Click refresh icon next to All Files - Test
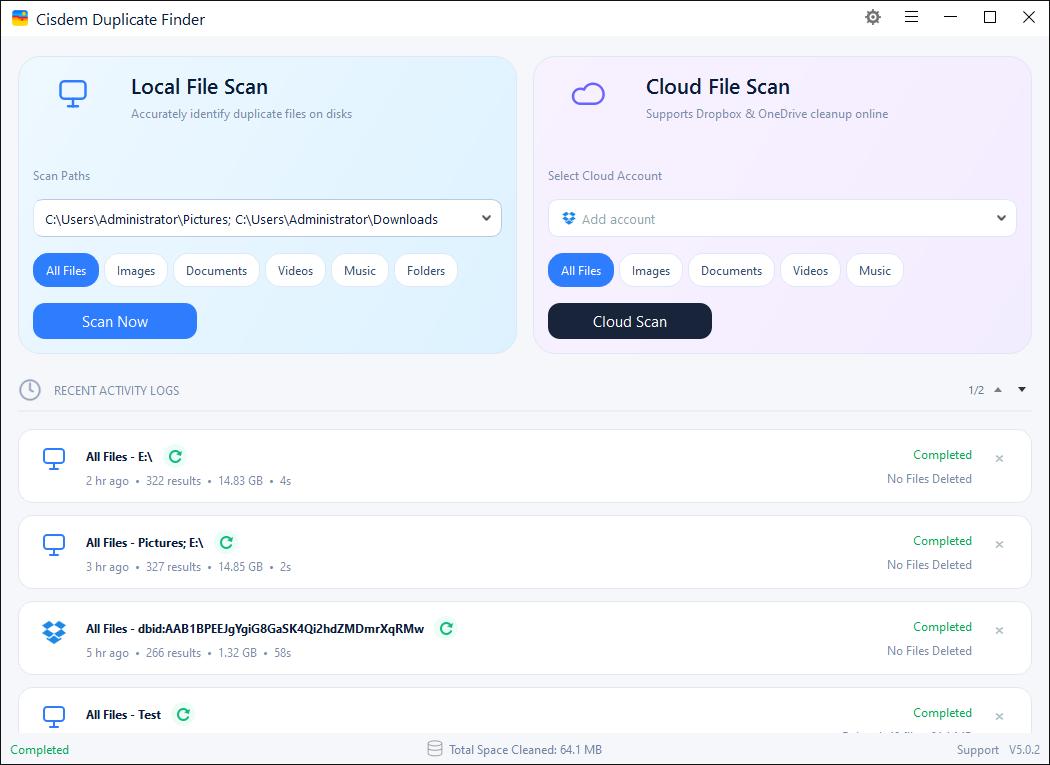Viewport: 1050px width, 765px height. tap(183, 715)
